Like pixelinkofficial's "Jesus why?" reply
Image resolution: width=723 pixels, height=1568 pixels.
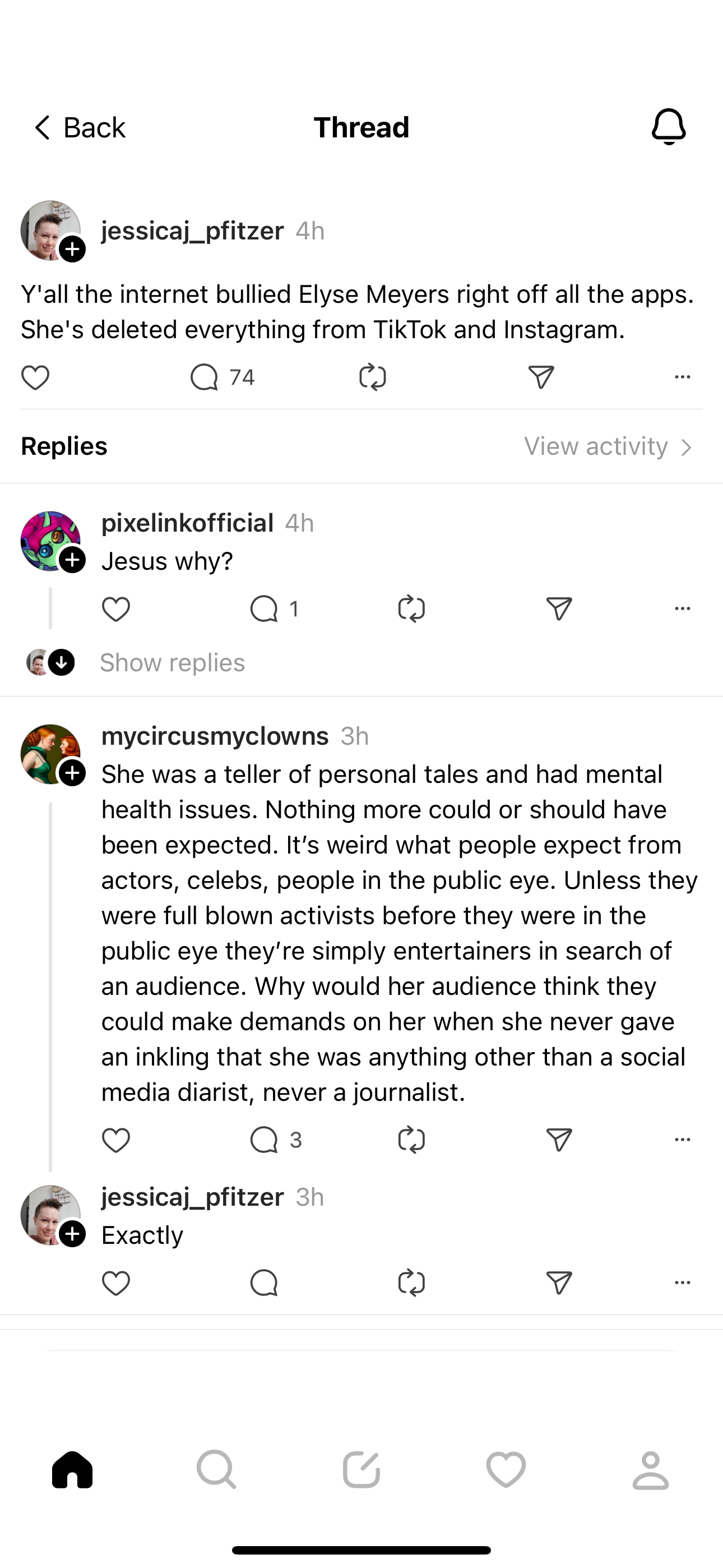pyautogui.click(x=115, y=608)
